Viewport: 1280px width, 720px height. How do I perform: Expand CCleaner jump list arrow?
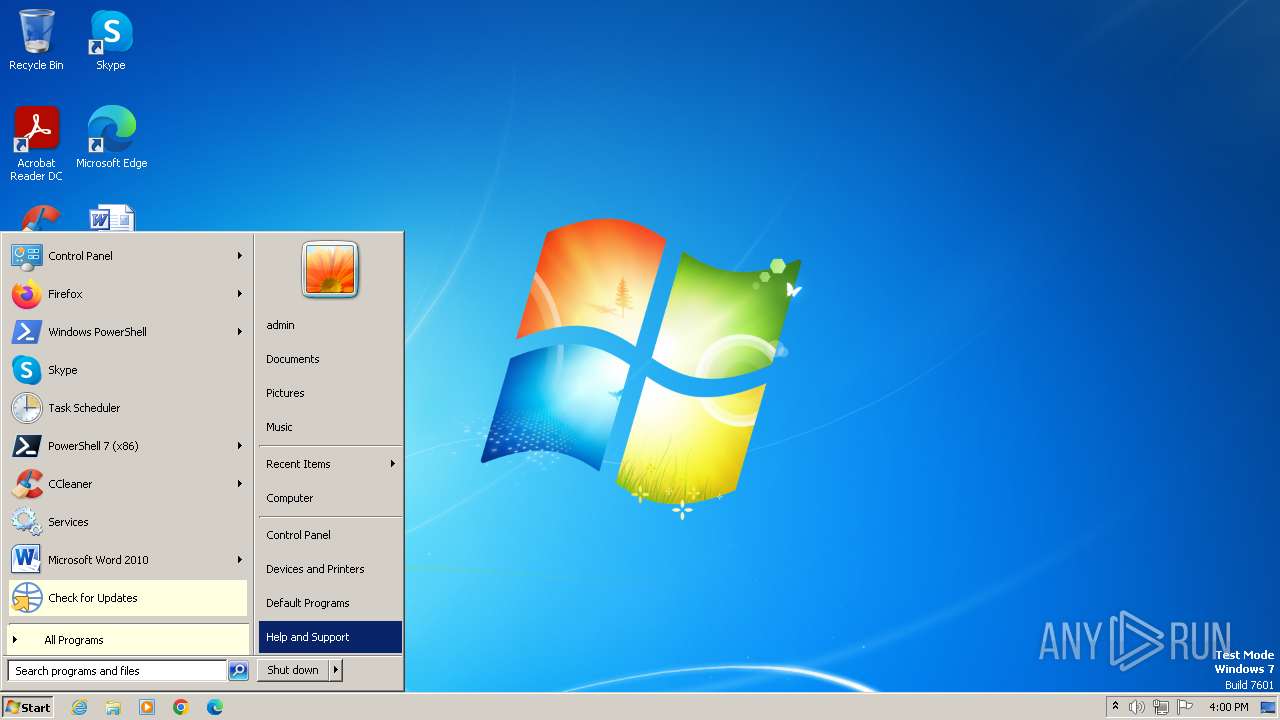click(240, 484)
